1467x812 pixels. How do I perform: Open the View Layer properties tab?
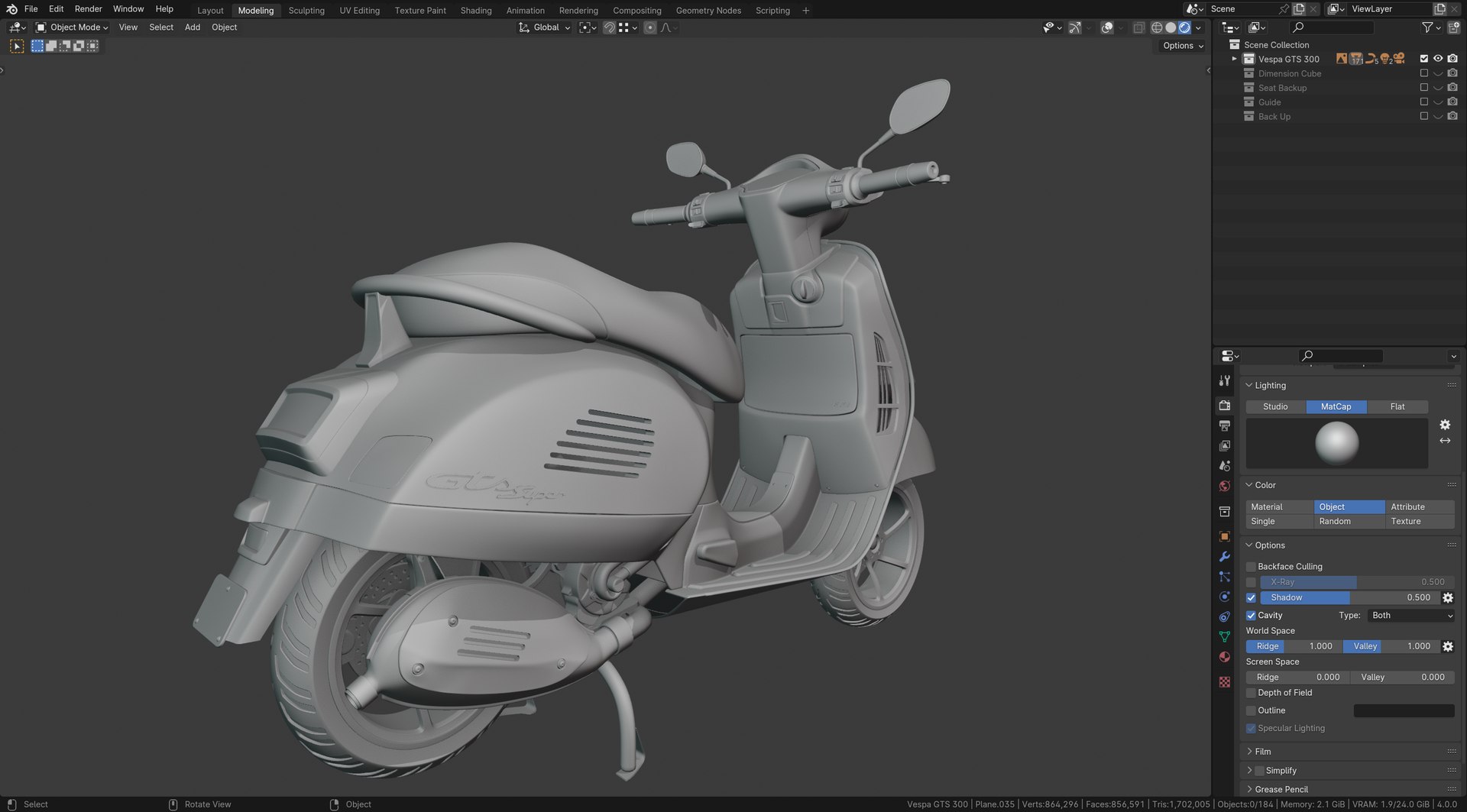tap(1225, 445)
